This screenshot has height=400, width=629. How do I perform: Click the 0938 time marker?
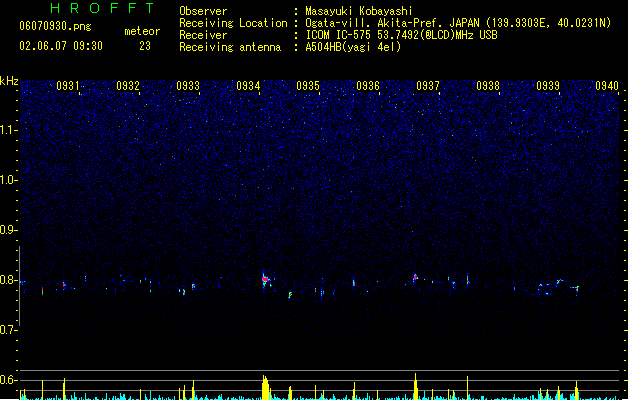(x=488, y=86)
